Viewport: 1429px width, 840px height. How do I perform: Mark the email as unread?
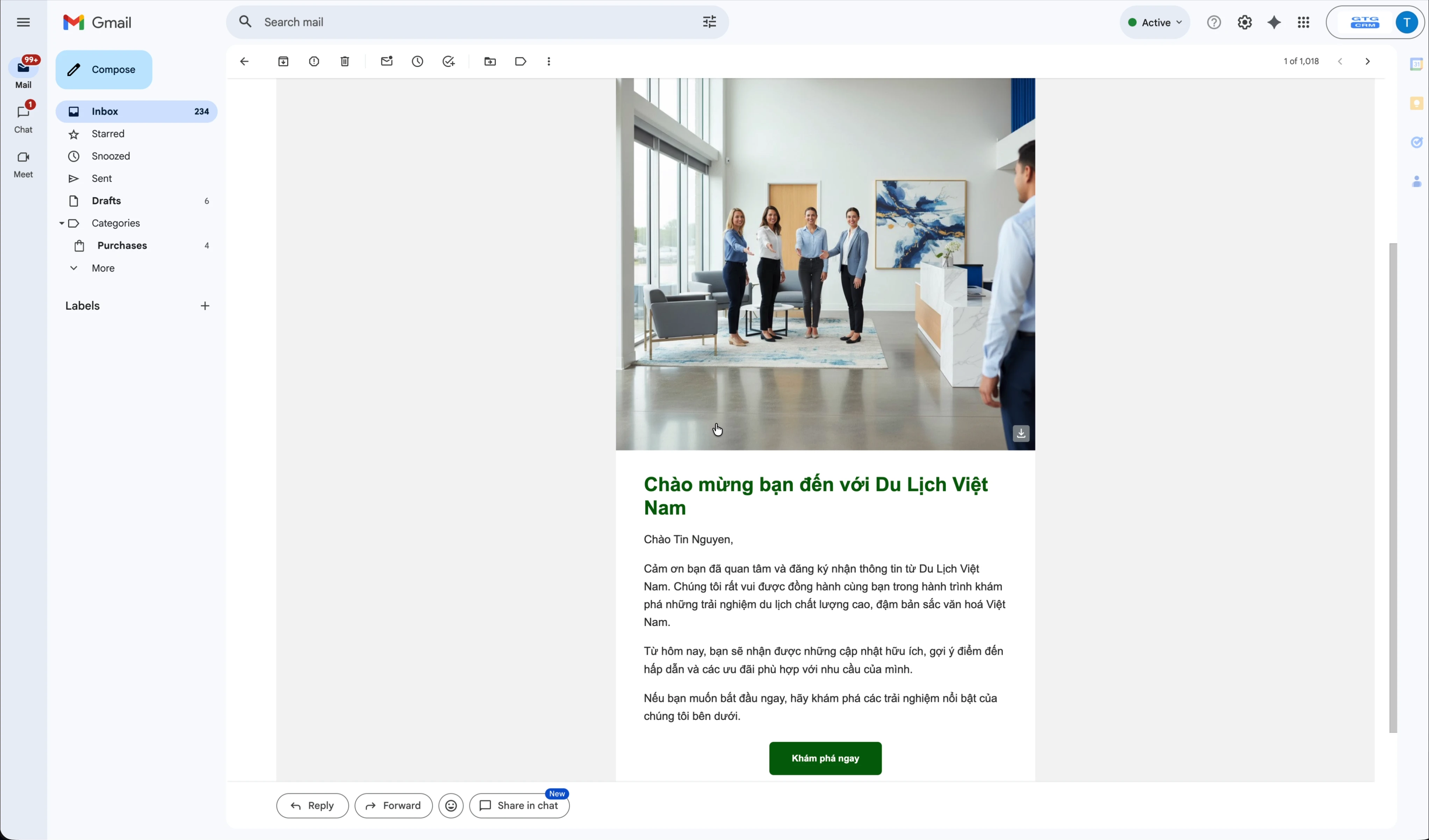click(x=387, y=62)
